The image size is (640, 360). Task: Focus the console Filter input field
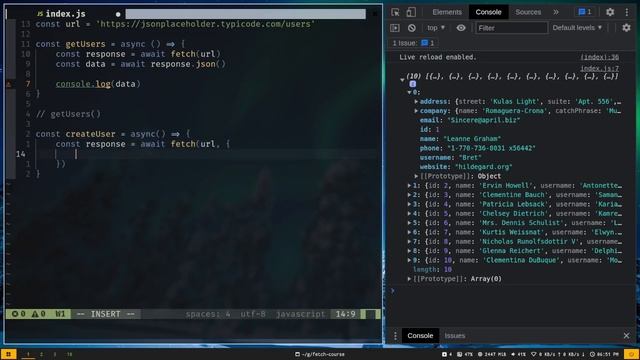pos(511,28)
